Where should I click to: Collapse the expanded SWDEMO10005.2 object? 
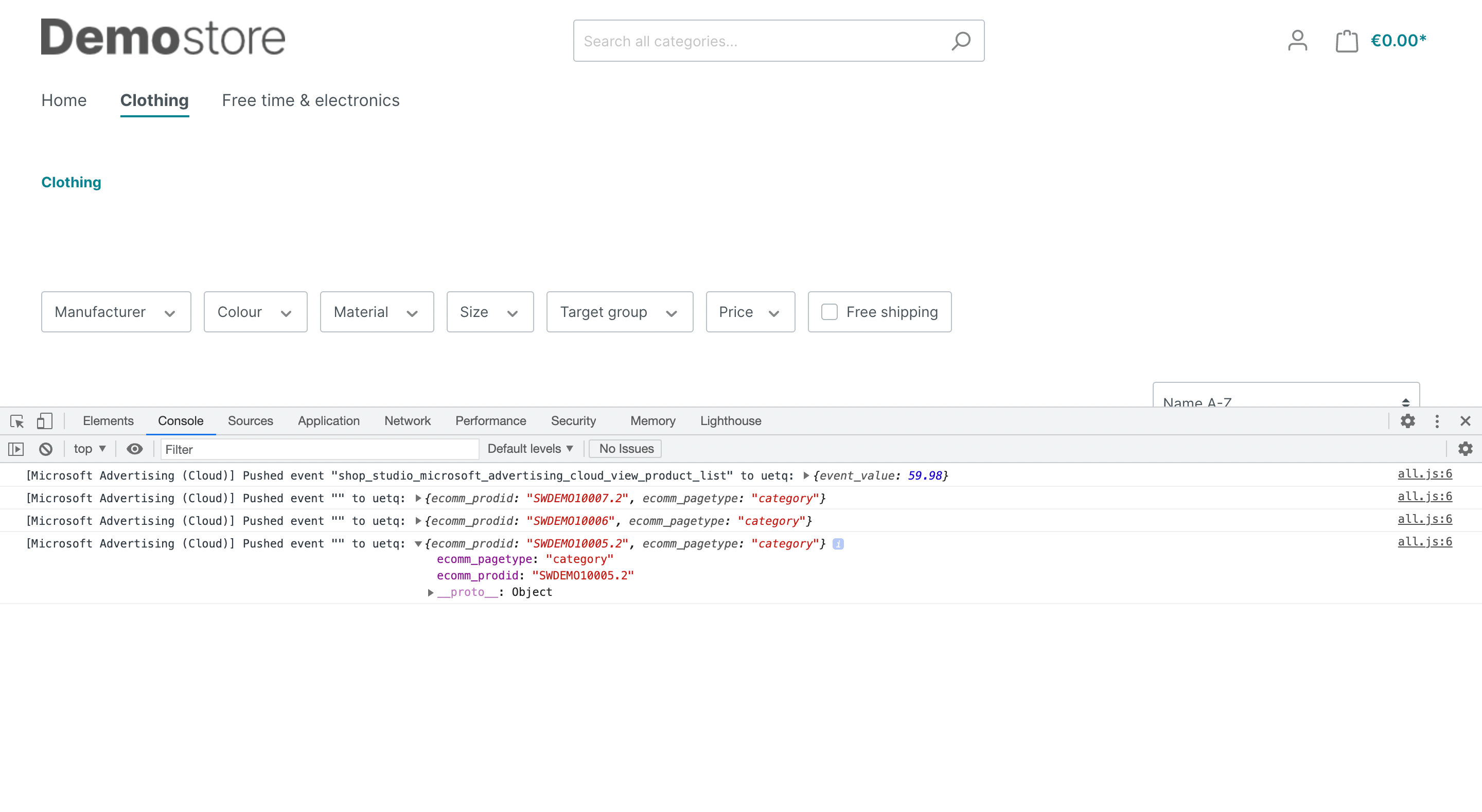418,543
